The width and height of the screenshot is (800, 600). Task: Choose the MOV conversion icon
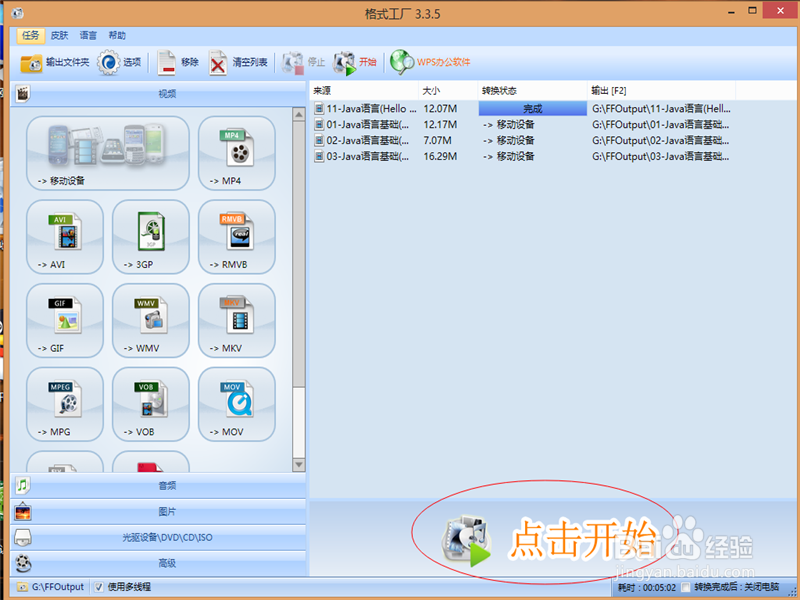point(237,404)
